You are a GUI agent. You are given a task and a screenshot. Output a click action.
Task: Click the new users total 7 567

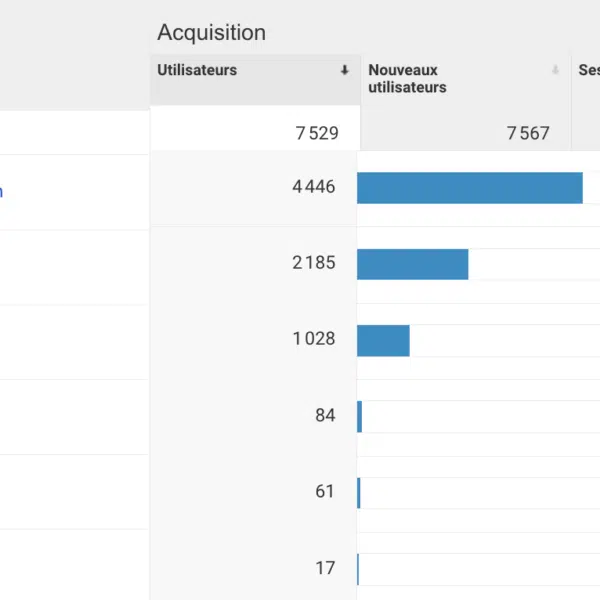point(527,133)
